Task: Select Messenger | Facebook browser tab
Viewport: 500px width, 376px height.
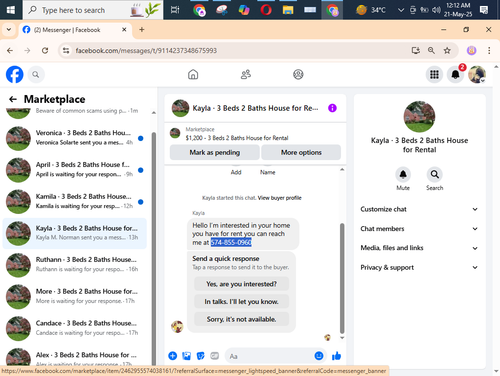Action: [75, 30]
